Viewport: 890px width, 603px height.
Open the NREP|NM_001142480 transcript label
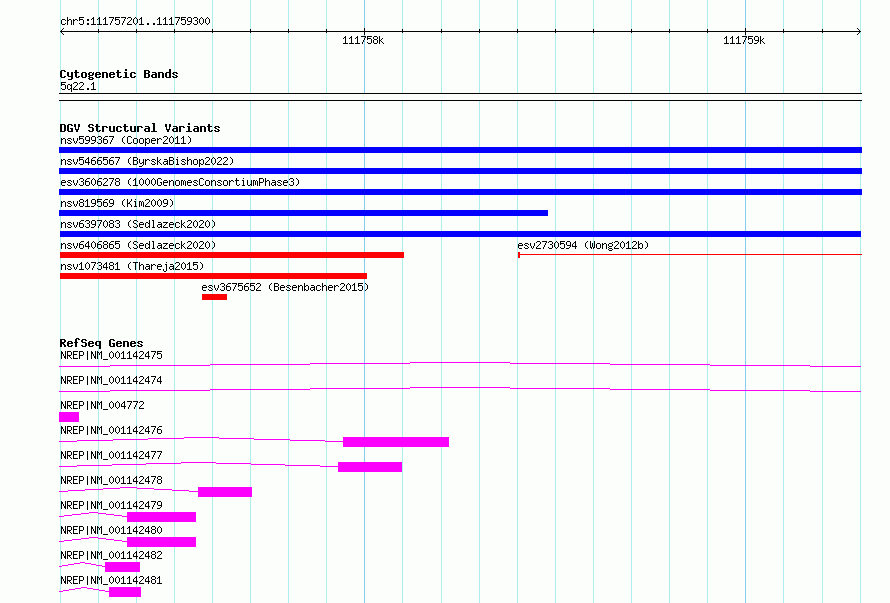111,530
